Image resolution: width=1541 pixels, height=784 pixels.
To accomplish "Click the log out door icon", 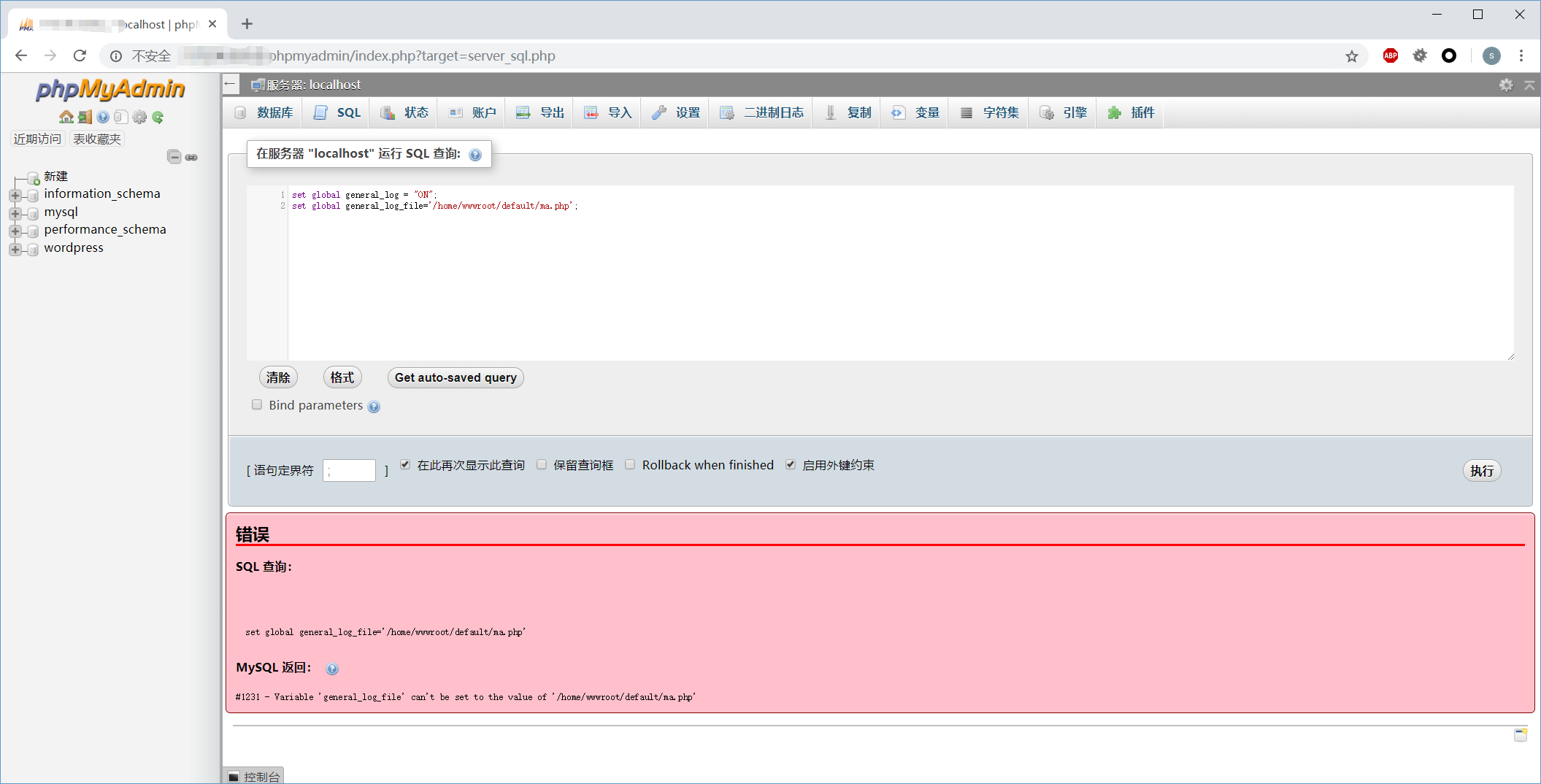I will click(85, 117).
